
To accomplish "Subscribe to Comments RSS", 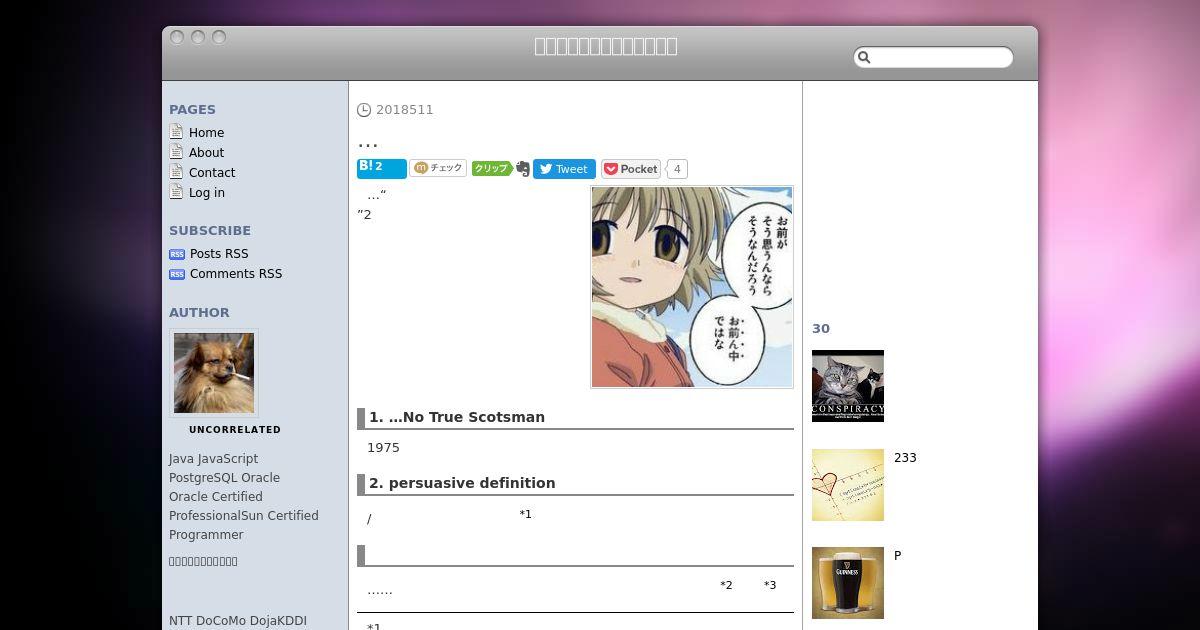I will tap(236, 273).
